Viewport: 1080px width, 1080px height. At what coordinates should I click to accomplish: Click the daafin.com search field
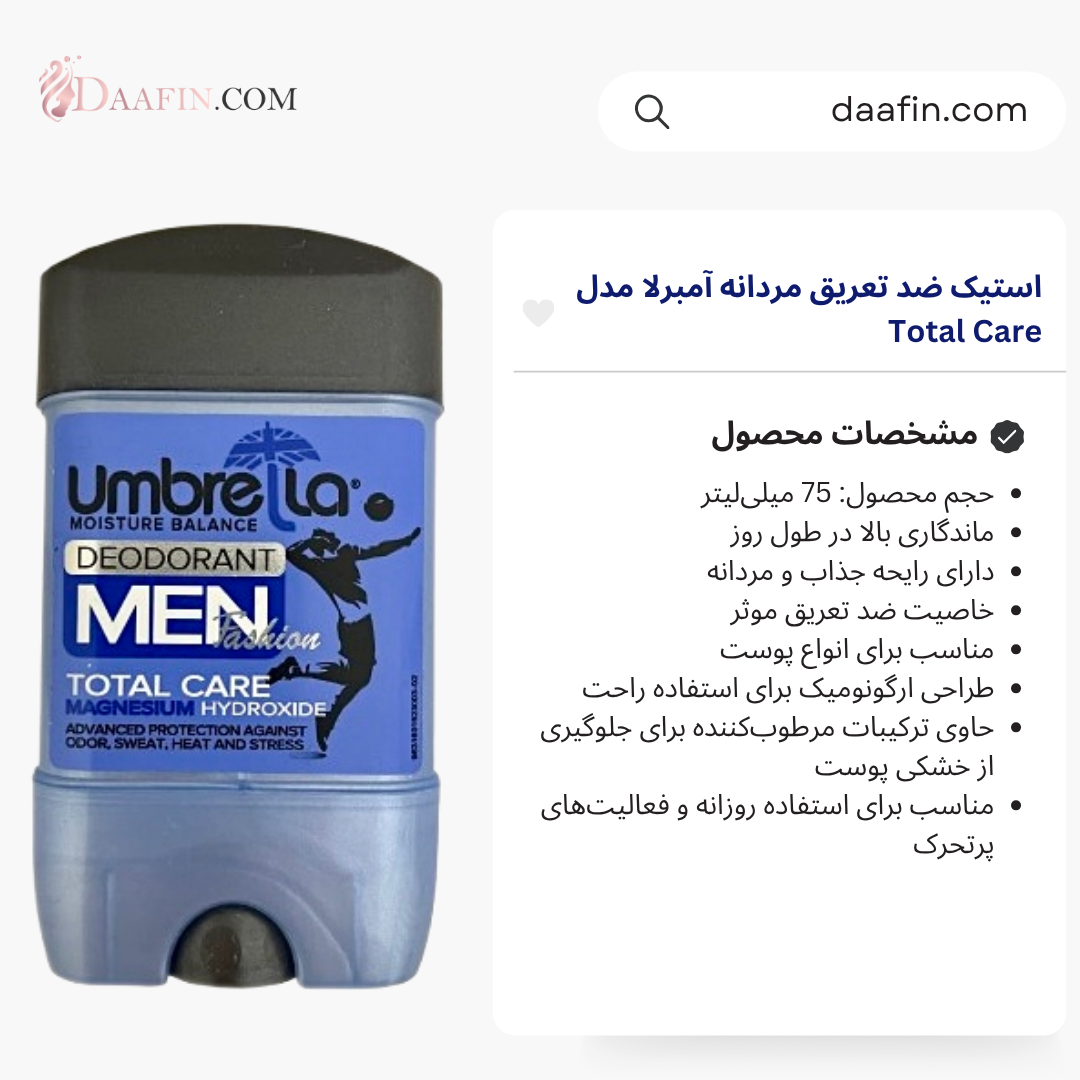point(831,112)
